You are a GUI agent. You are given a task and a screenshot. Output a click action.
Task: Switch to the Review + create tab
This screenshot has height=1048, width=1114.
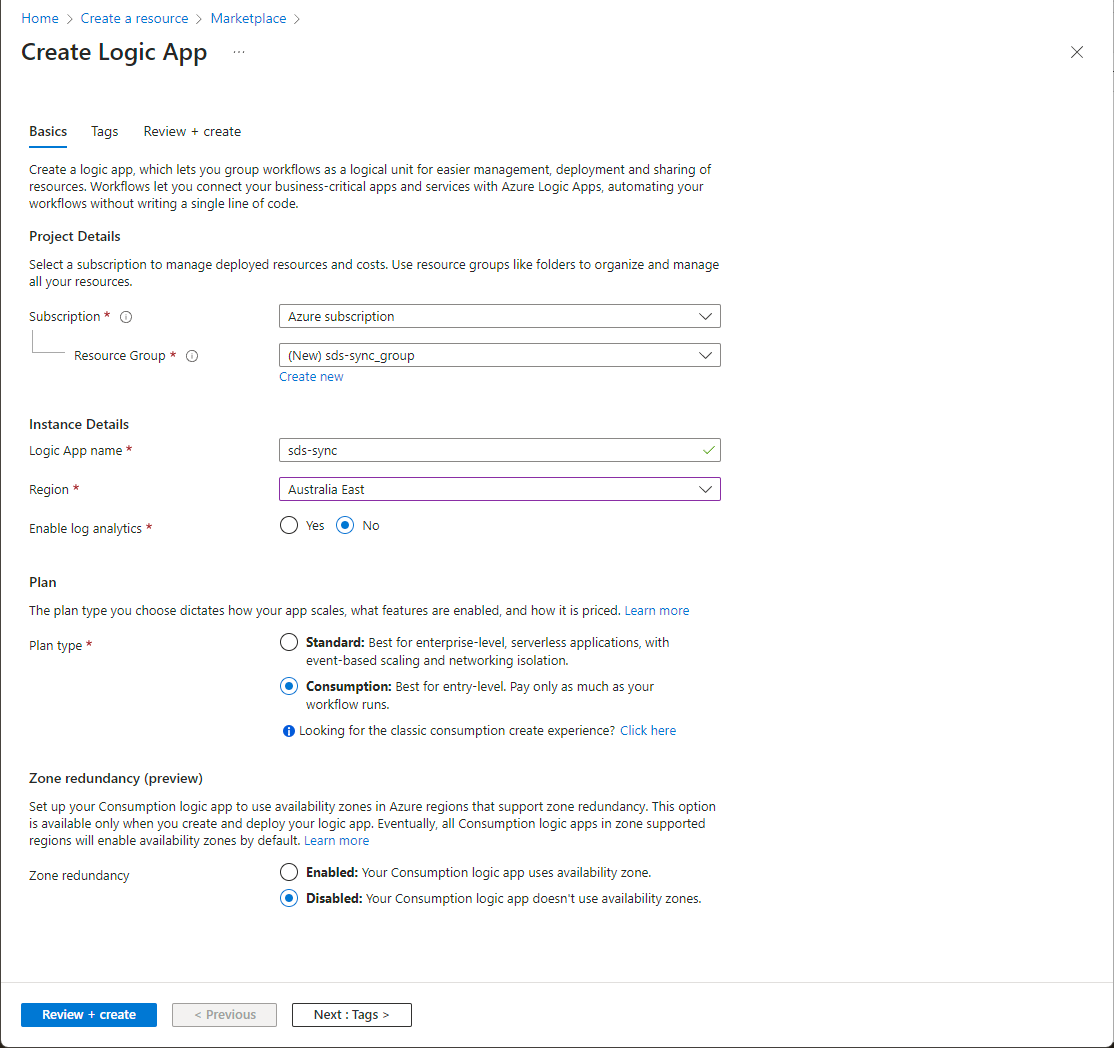[x=191, y=131]
